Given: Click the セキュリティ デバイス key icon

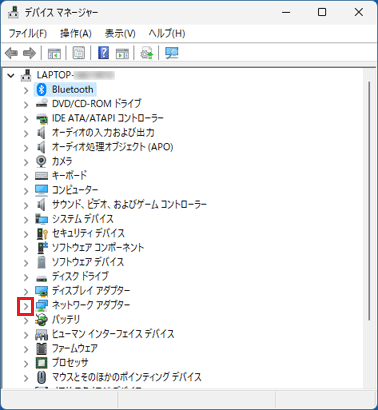Looking at the screenshot, I should tap(42, 233).
